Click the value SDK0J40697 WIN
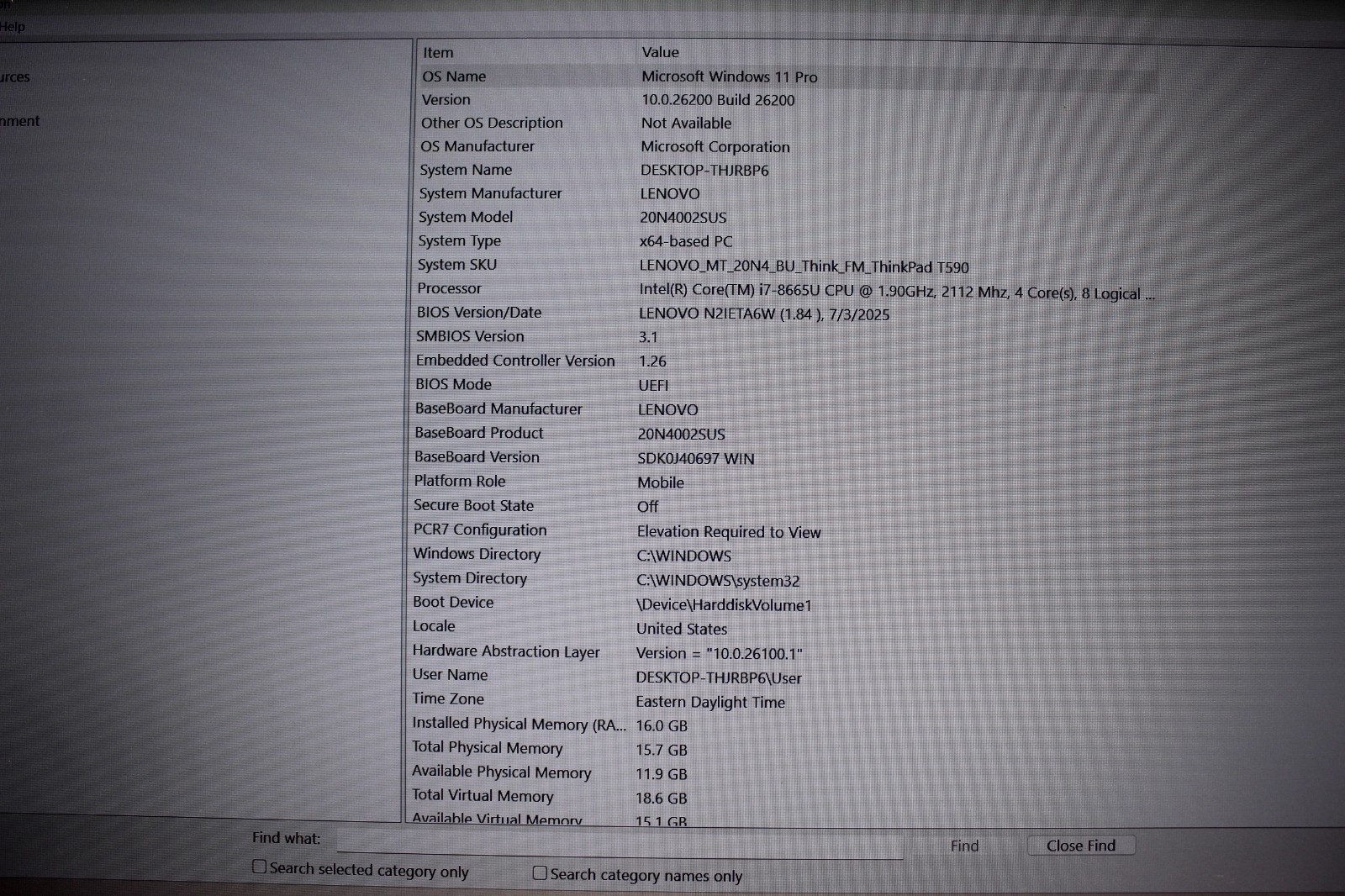 click(696, 459)
